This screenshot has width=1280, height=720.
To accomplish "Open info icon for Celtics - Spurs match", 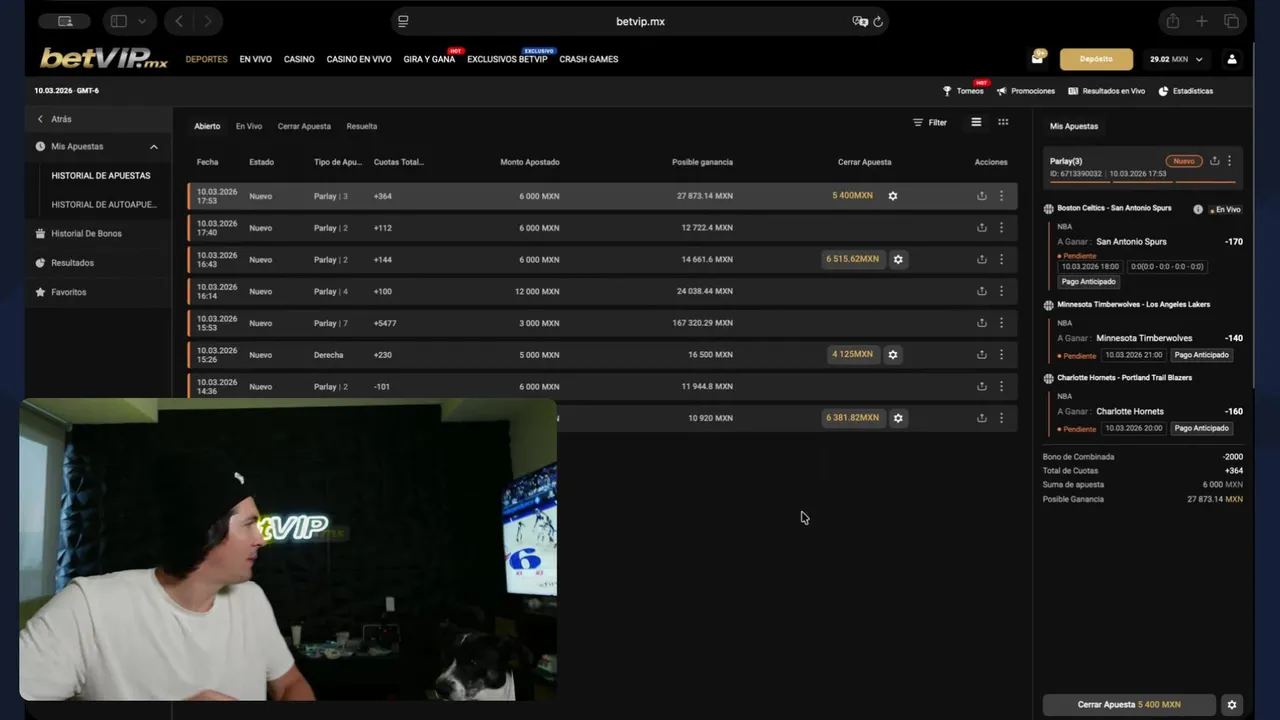I will pos(1198,209).
